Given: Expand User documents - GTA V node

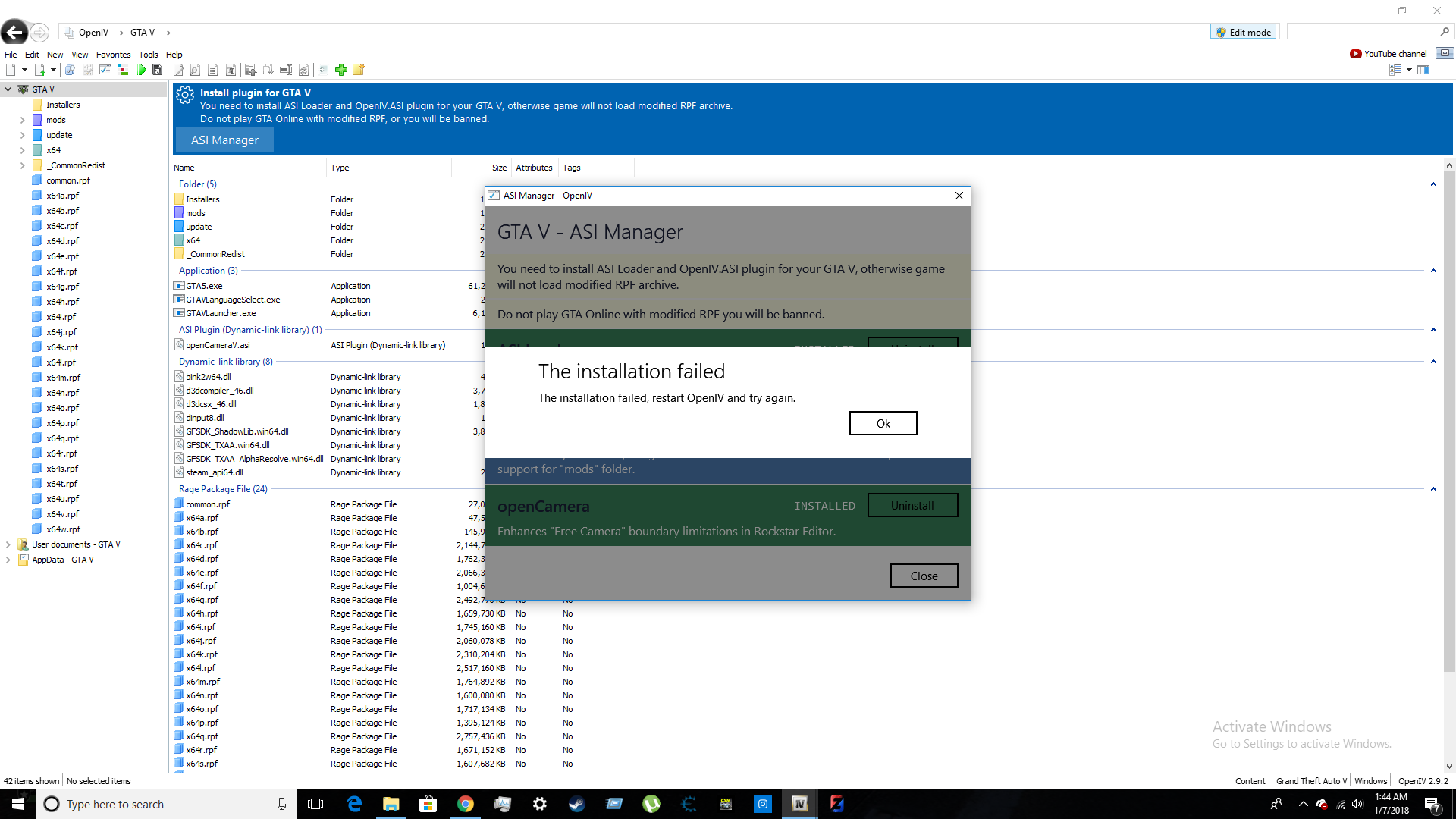Looking at the screenshot, I should click(8, 544).
